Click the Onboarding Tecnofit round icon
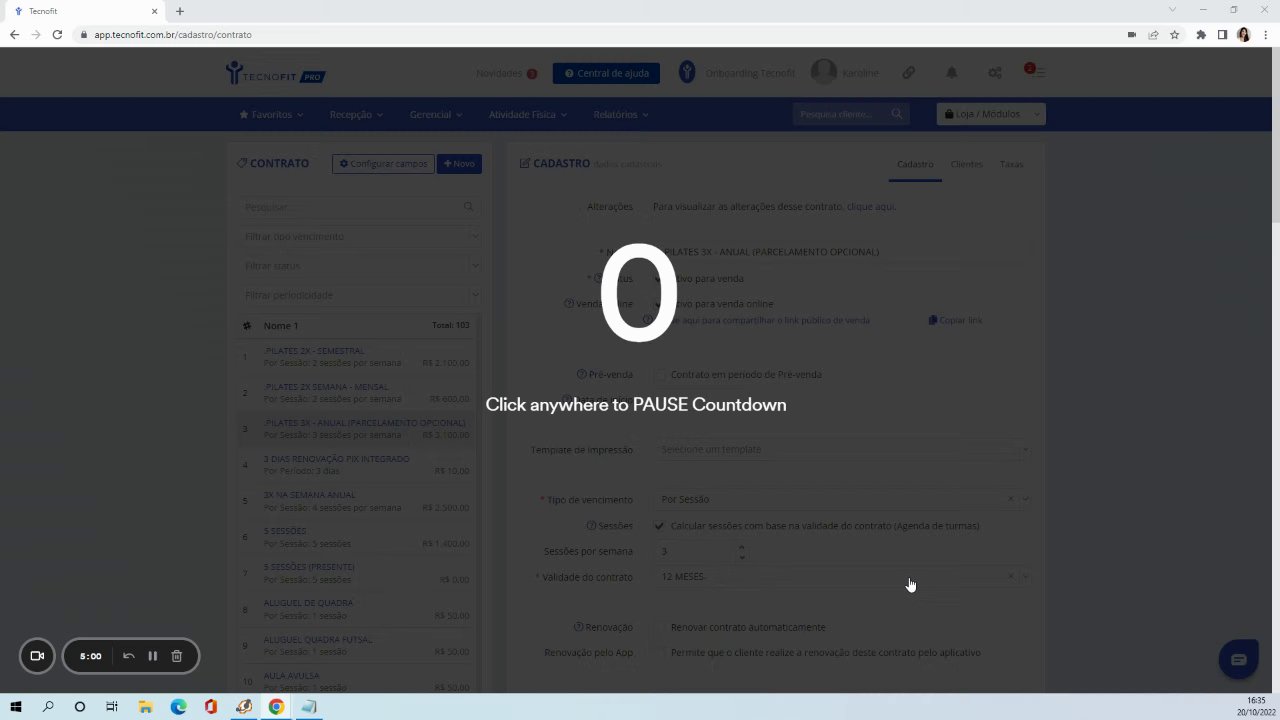 pyautogui.click(x=687, y=73)
